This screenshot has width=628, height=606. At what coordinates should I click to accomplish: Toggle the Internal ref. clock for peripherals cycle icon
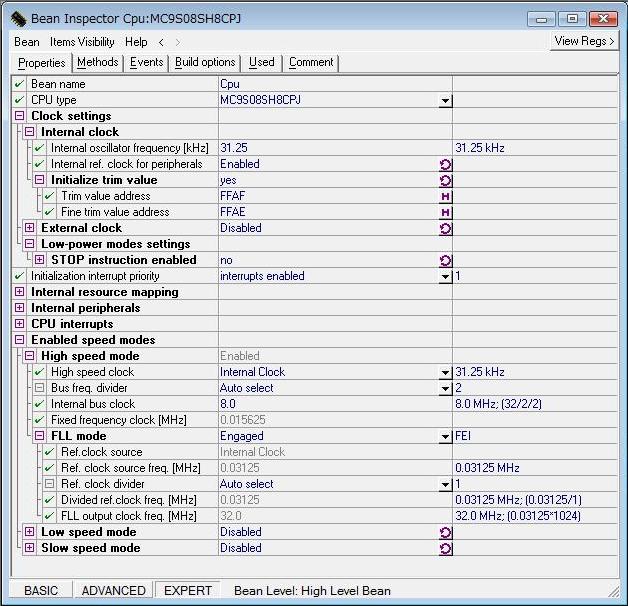click(445, 165)
